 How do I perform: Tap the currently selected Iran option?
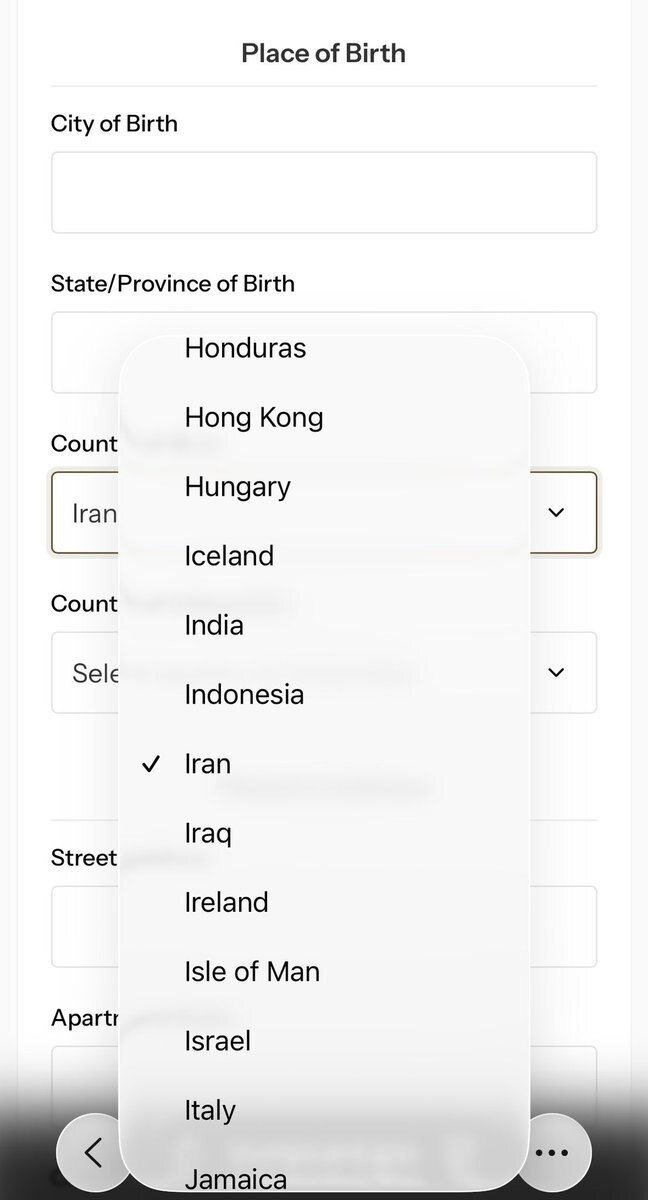point(207,763)
